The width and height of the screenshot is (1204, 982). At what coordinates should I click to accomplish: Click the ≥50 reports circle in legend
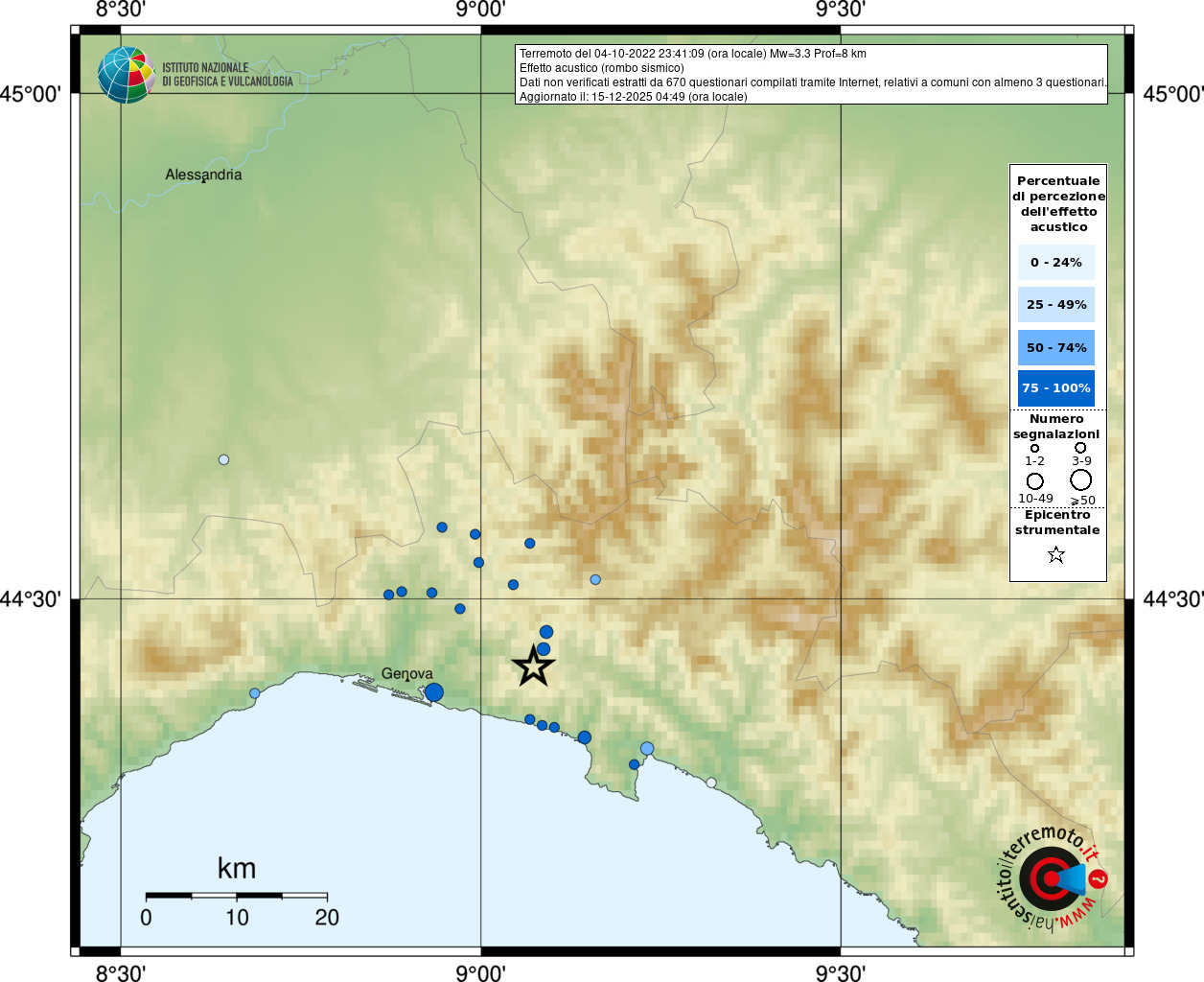[1081, 479]
